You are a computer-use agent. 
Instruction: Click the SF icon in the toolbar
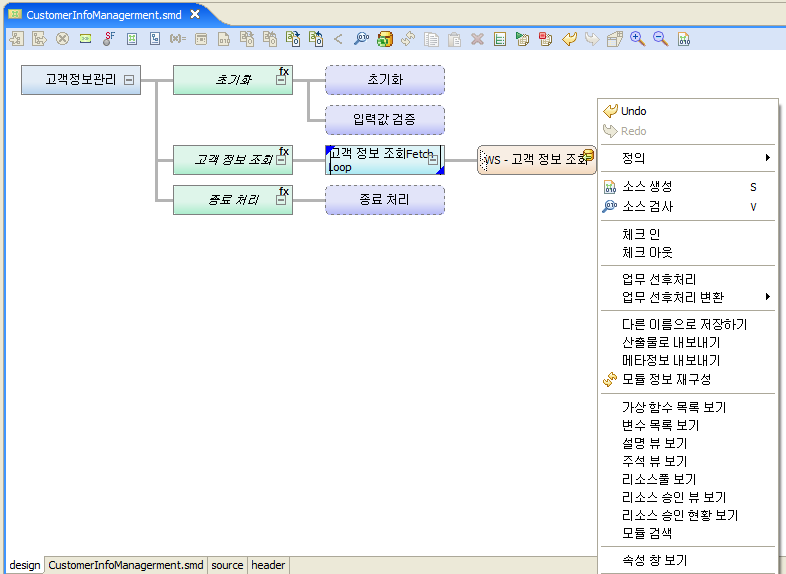point(109,39)
